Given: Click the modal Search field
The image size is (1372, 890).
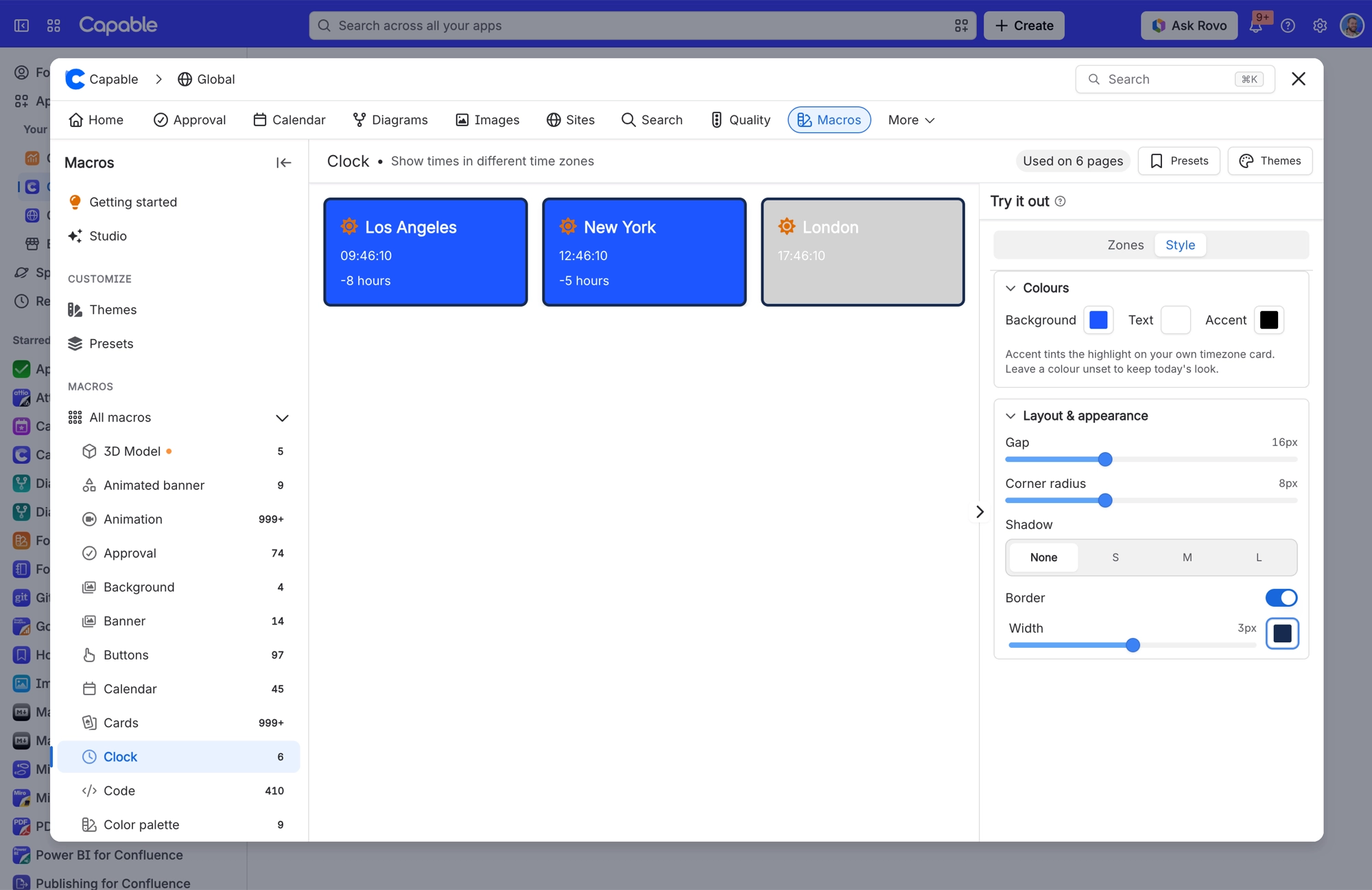Looking at the screenshot, I should (1174, 79).
